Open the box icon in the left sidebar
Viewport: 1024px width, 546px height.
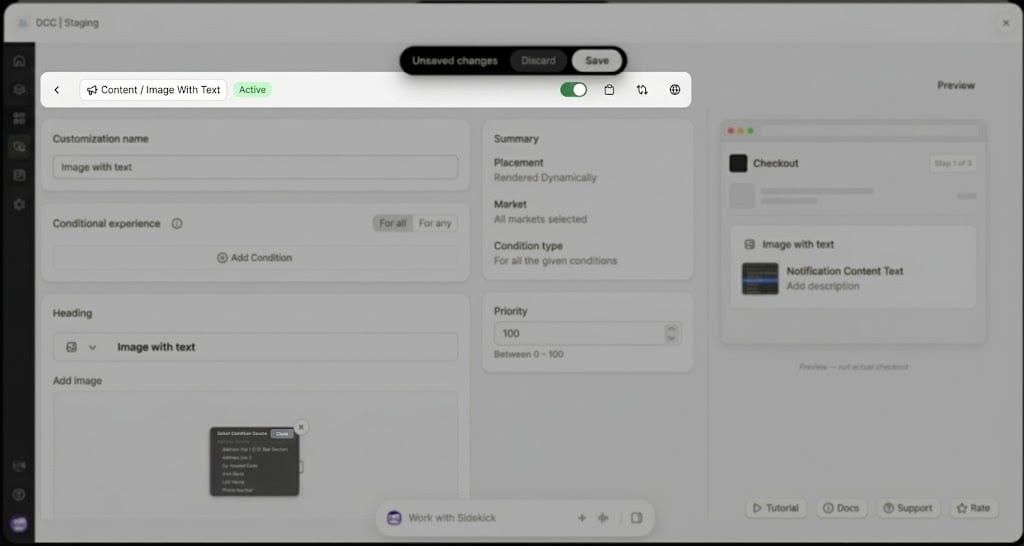pos(19,89)
